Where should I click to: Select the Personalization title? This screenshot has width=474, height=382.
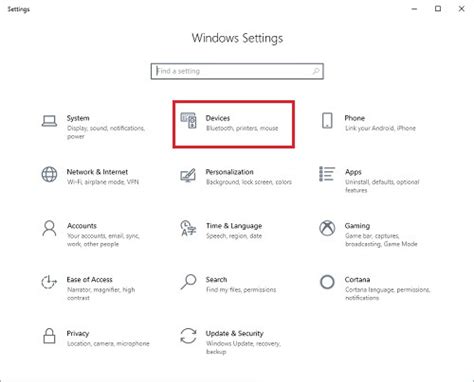230,172
